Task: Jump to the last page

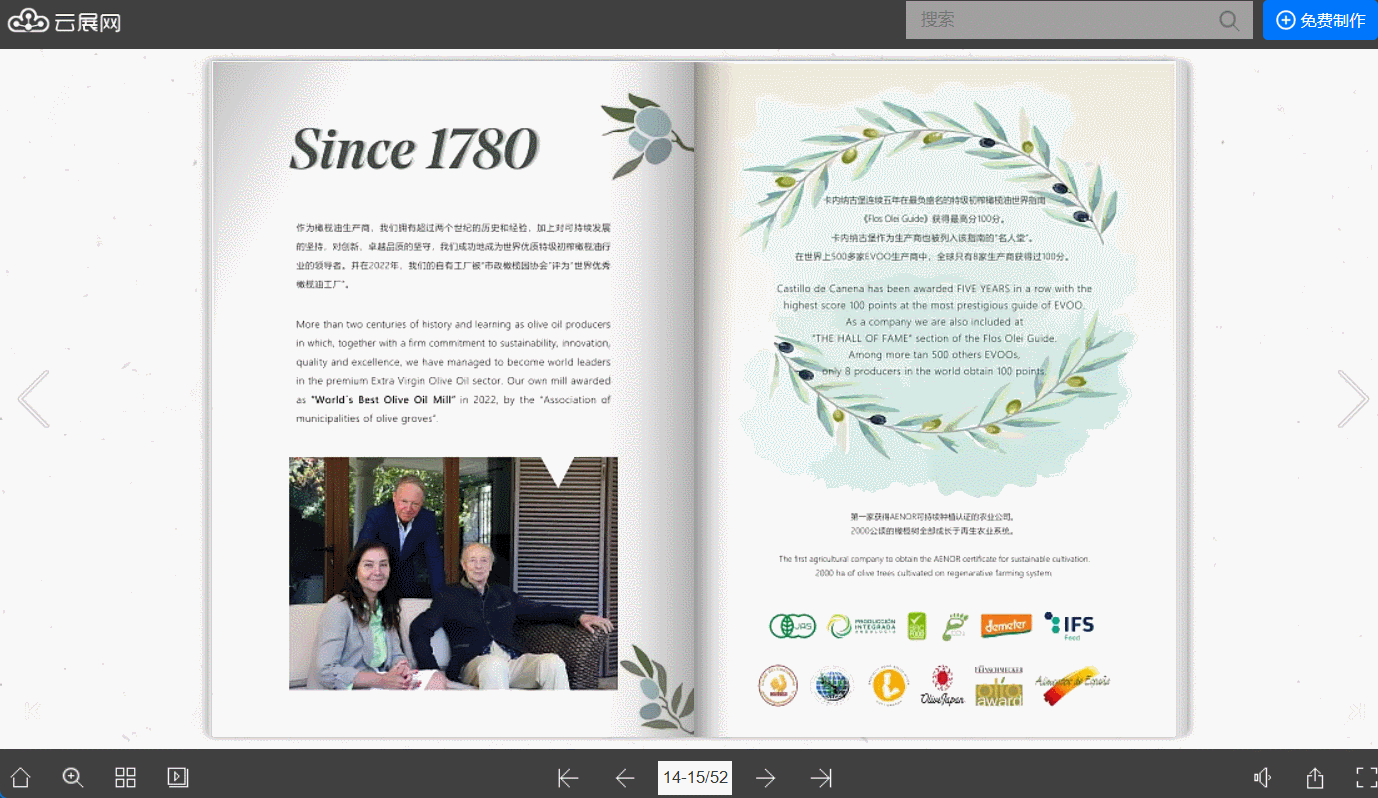Action: (x=822, y=778)
